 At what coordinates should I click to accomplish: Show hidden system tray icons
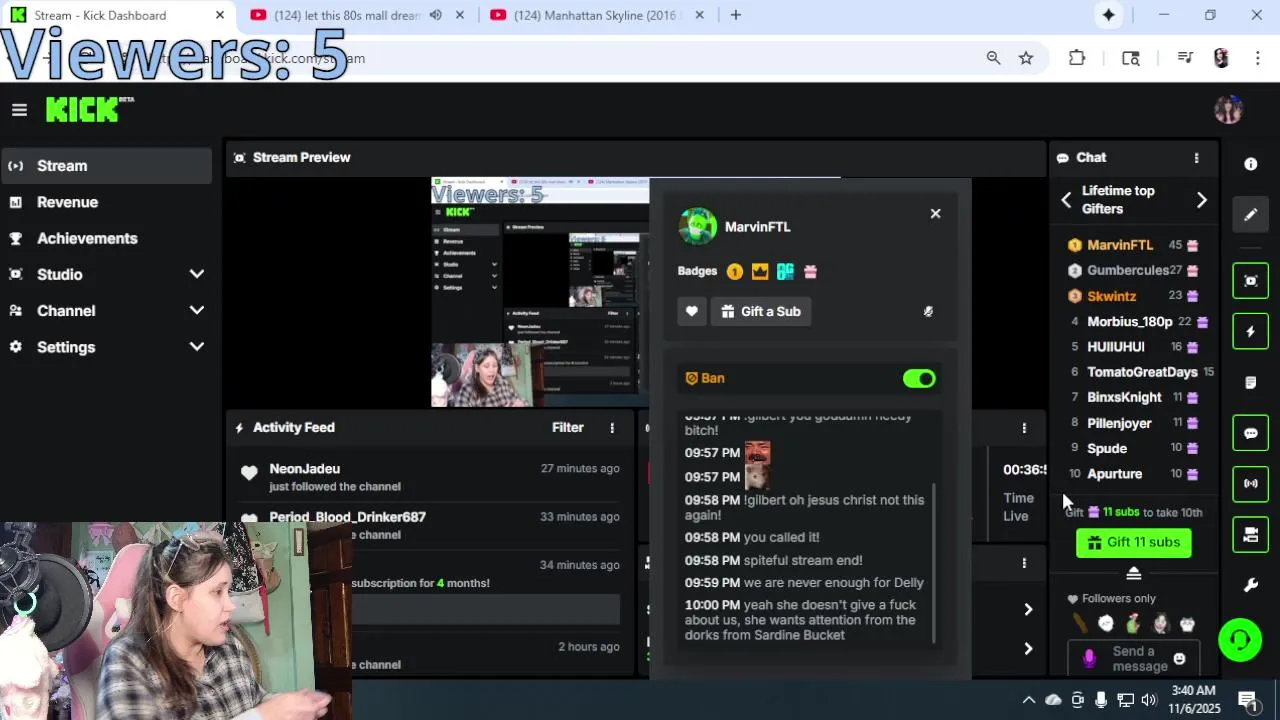(1028, 700)
